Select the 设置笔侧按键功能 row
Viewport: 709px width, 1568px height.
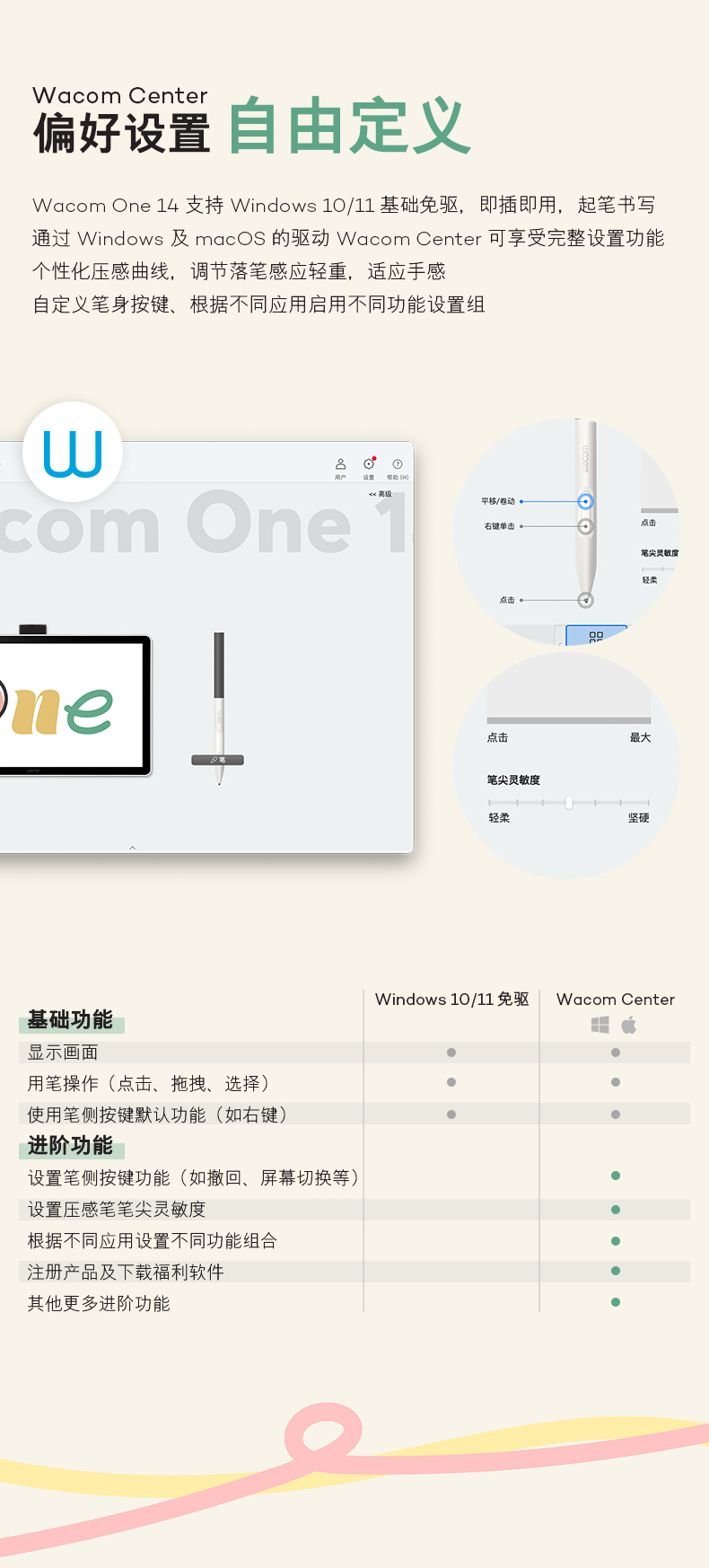[354, 1177]
